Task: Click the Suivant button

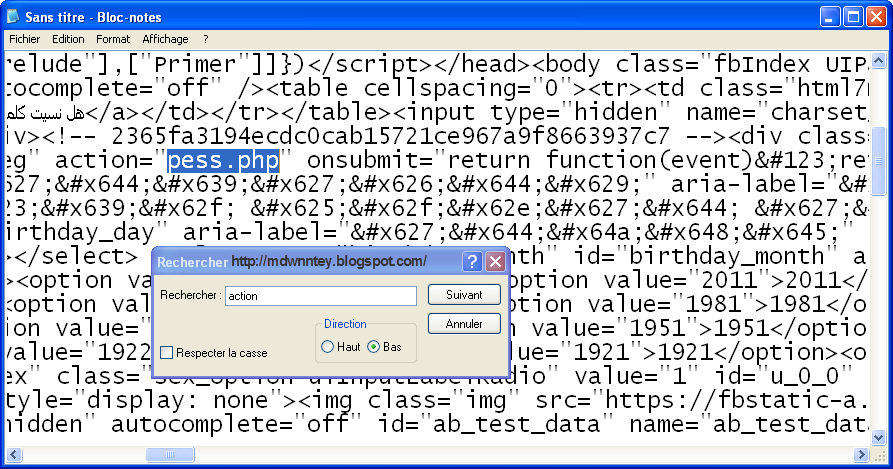Action: click(x=464, y=295)
